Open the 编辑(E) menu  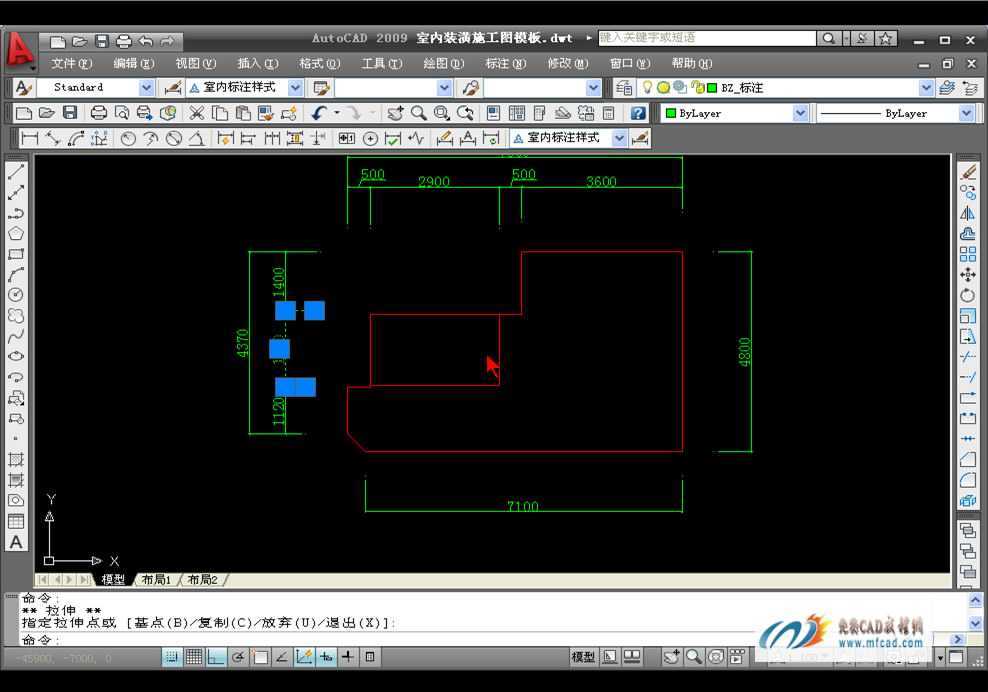pyautogui.click(x=134, y=64)
